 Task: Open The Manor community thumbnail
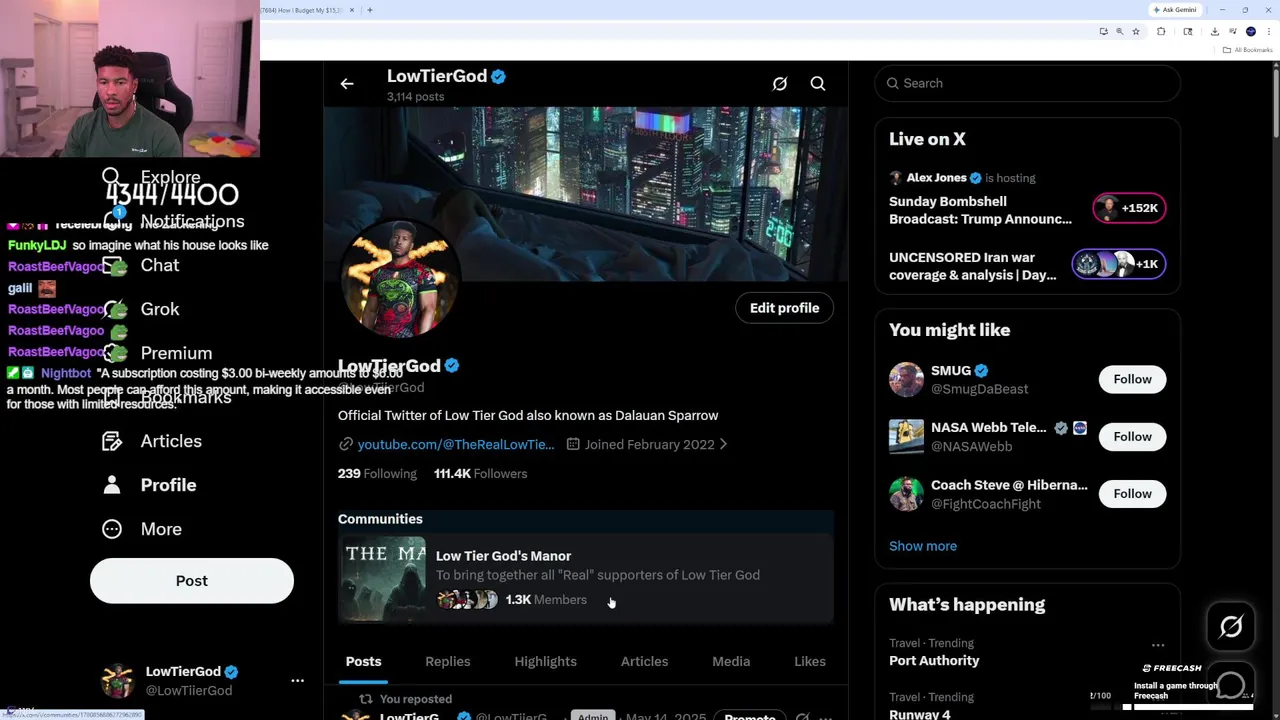(x=382, y=579)
